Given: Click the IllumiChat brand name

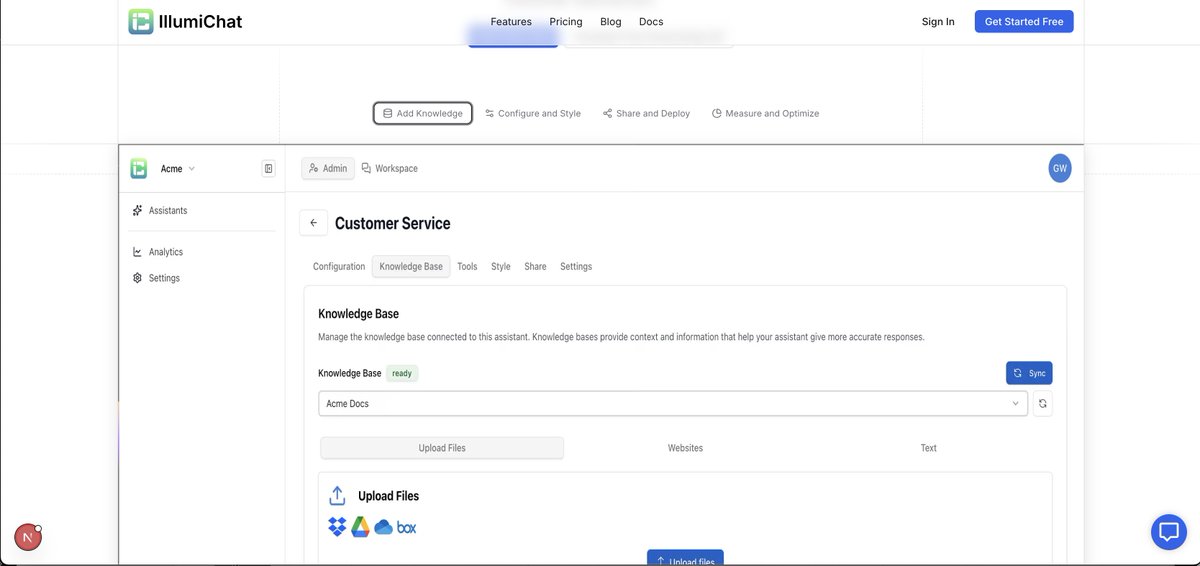Looking at the screenshot, I should [200, 21].
